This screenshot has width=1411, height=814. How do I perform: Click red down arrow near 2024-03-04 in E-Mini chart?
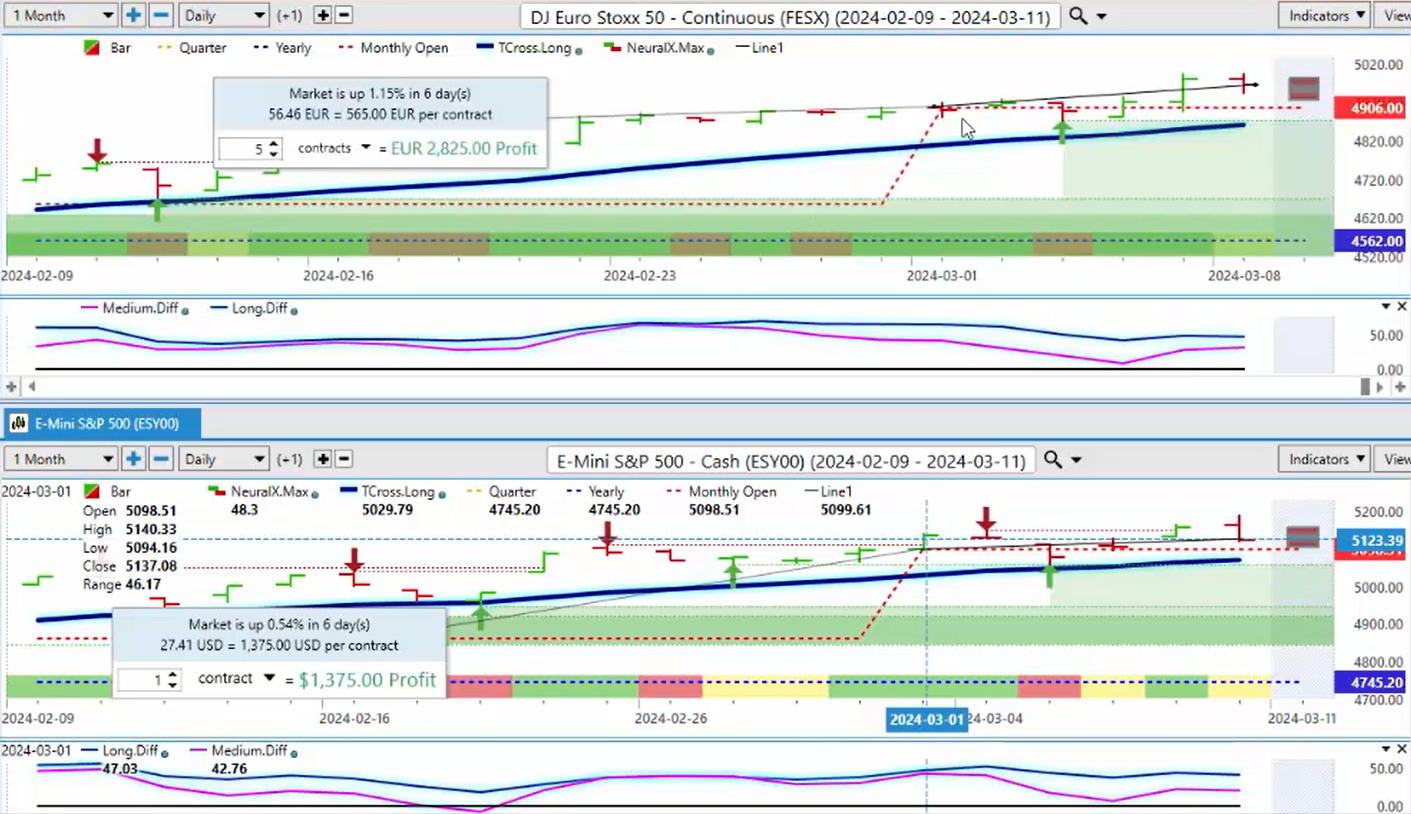pyautogui.click(x=986, y=520)
